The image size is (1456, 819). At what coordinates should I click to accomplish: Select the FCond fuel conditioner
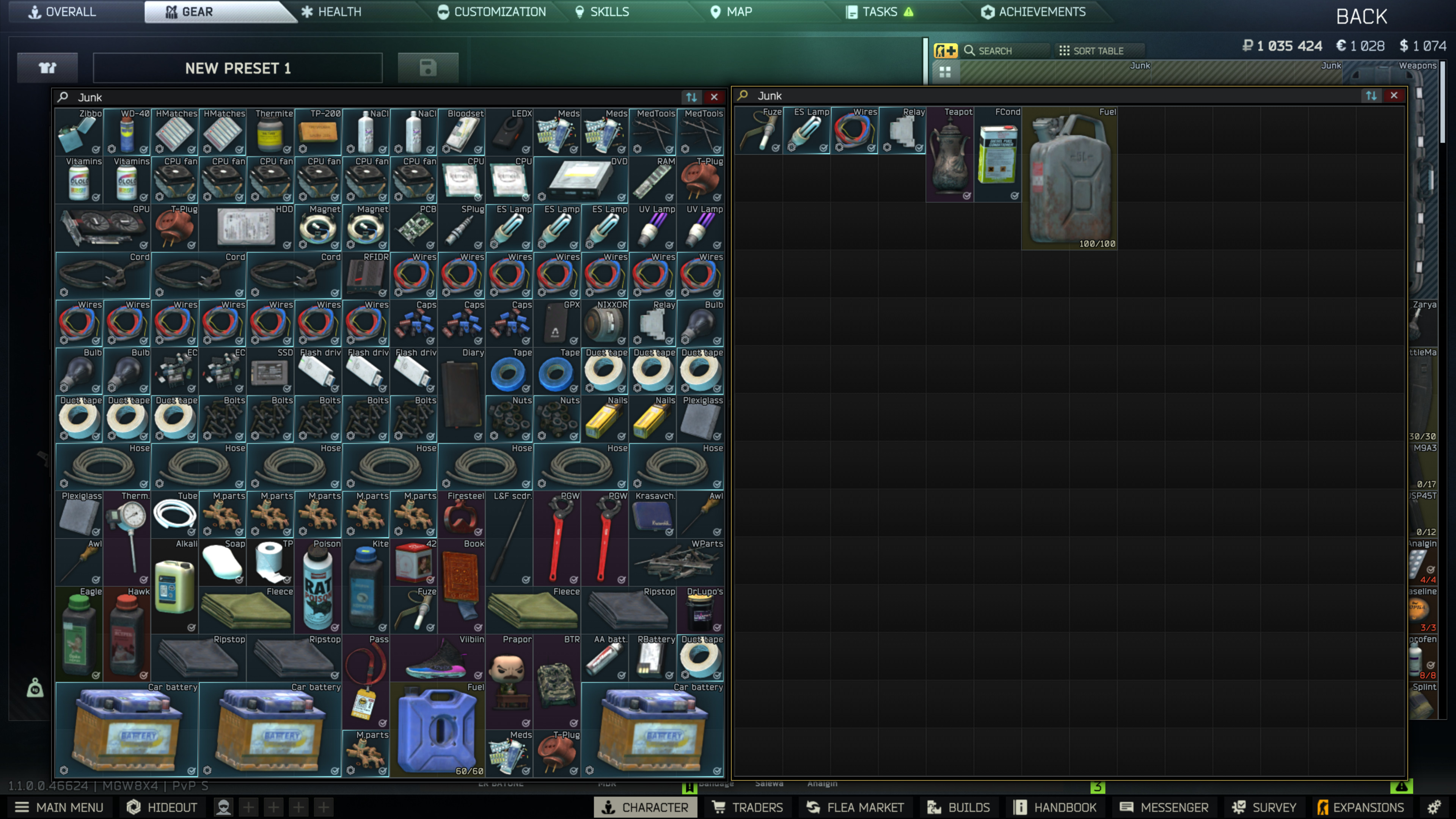pyautogui.click(x=997, y=154)
